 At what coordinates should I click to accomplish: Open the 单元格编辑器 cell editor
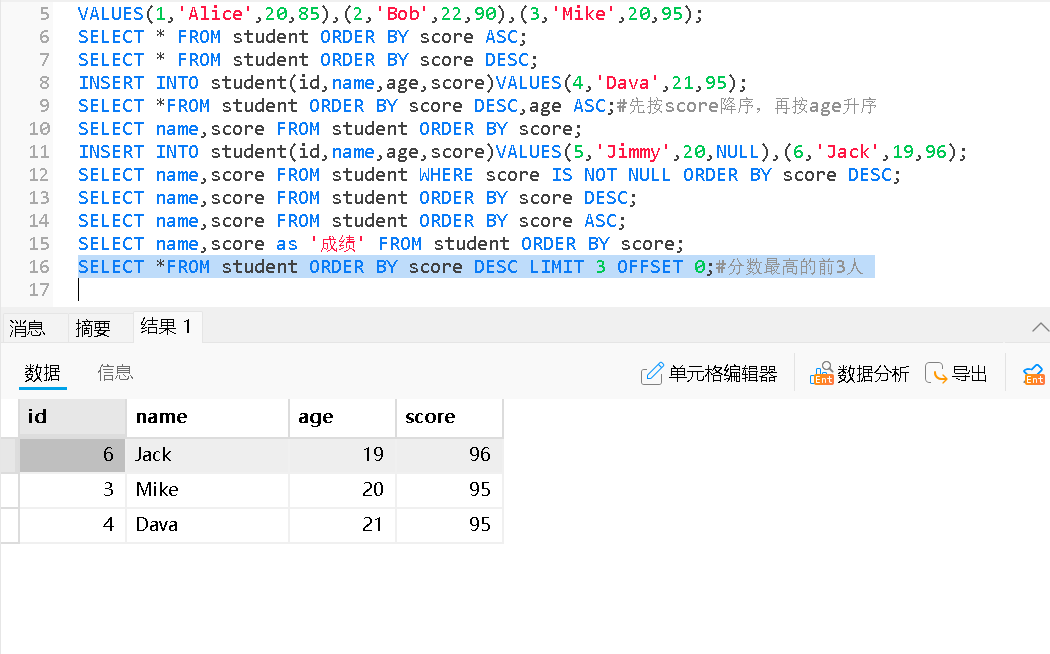709,374
